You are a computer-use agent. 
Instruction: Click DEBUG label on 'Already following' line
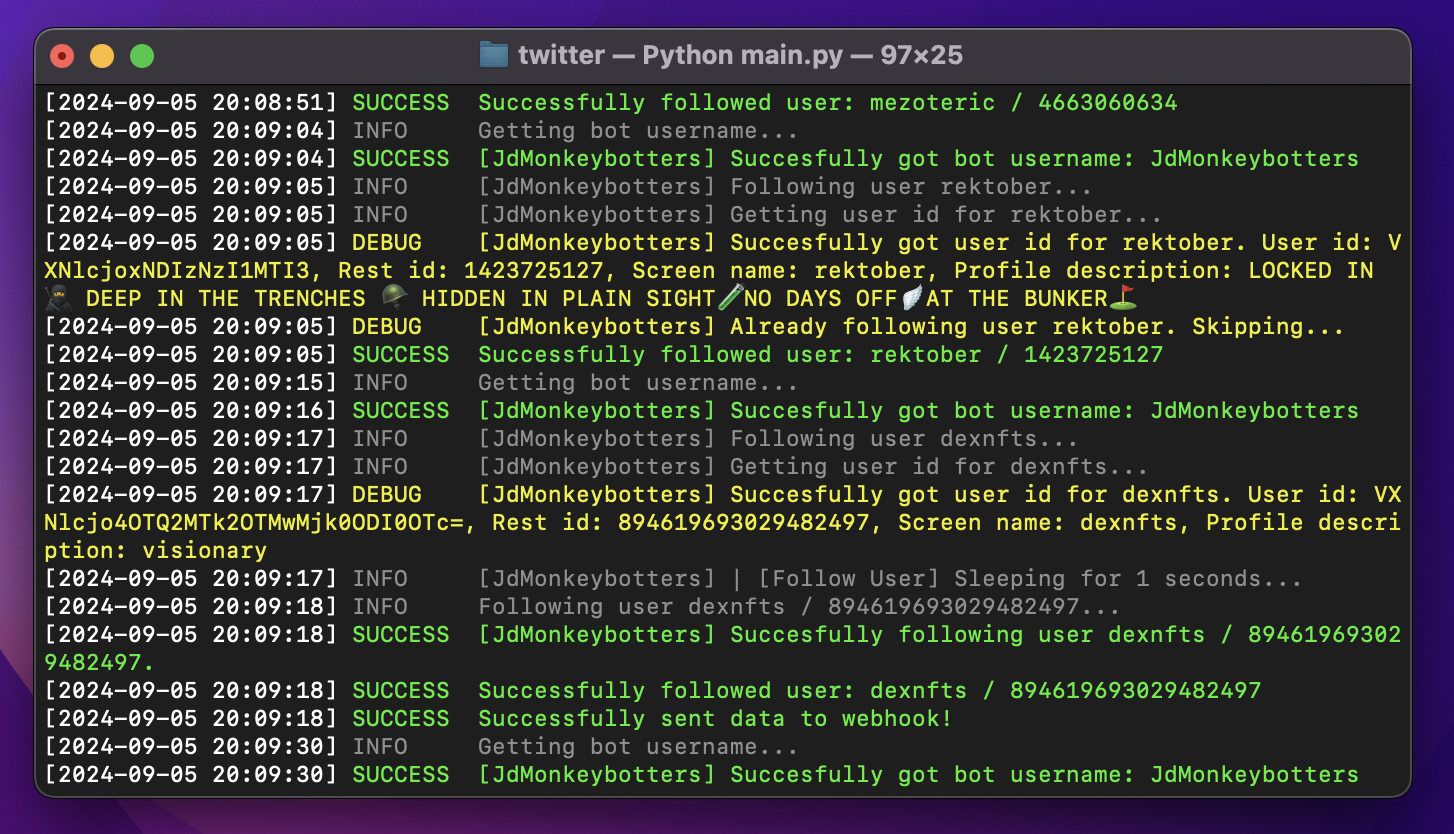point(387,326)
